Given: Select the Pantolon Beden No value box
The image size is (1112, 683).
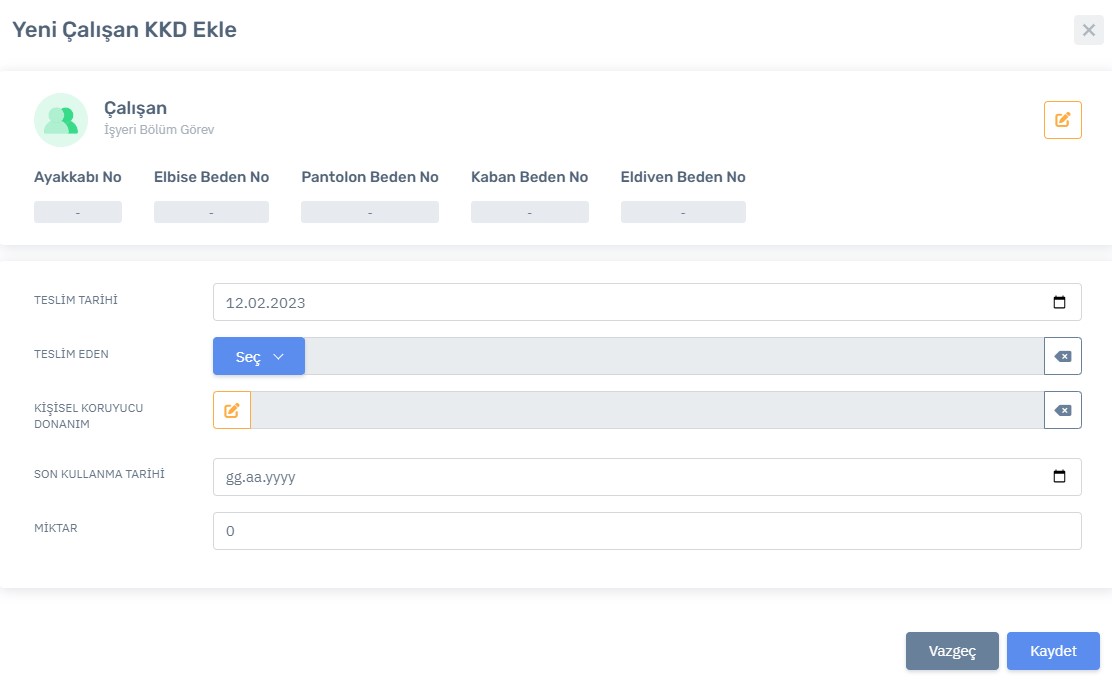Looking at the screenshot, I should pos(370,212).
